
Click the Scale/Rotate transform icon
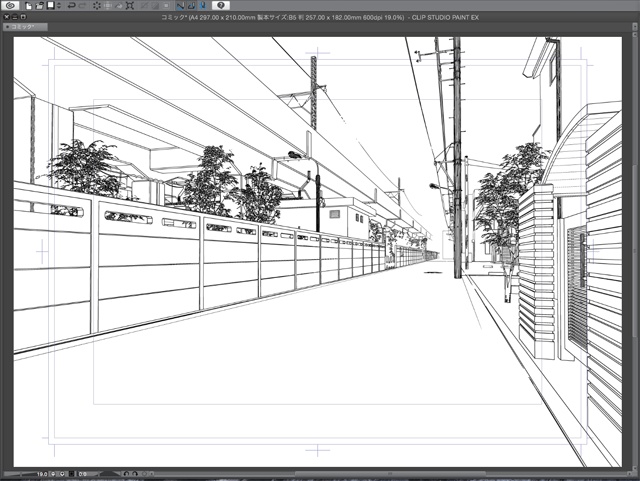pos(130,5)
